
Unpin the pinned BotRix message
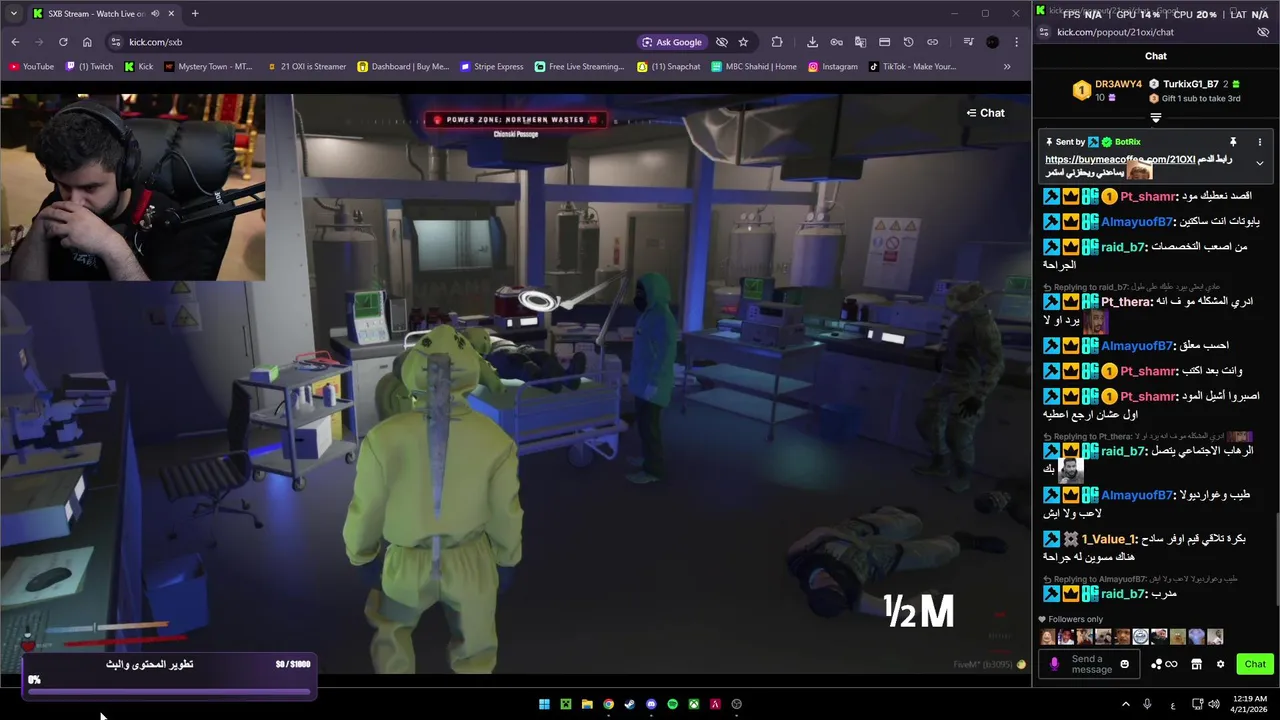coord(1233,142)
